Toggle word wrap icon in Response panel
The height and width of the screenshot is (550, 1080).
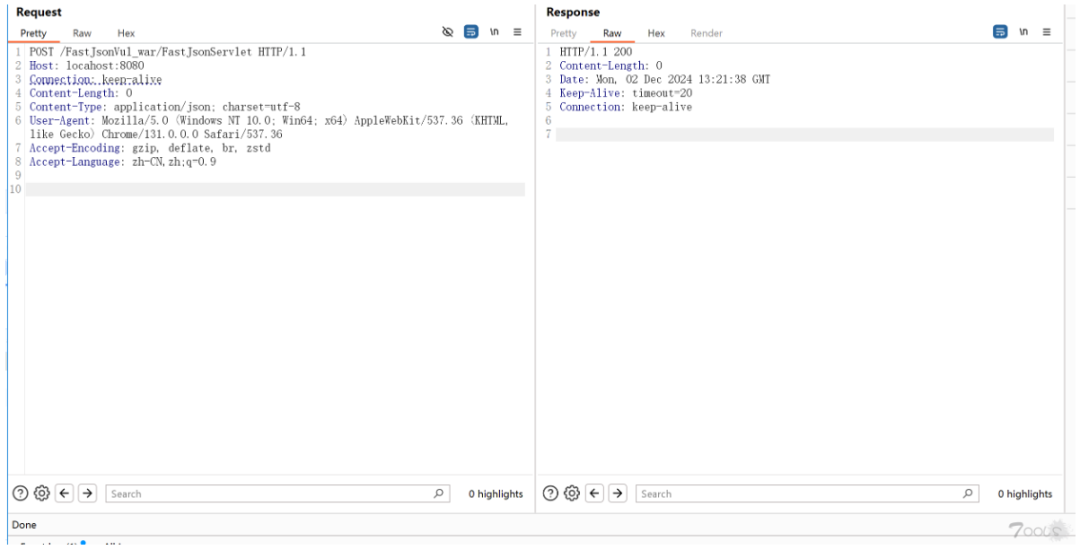tap(1000, 32)
